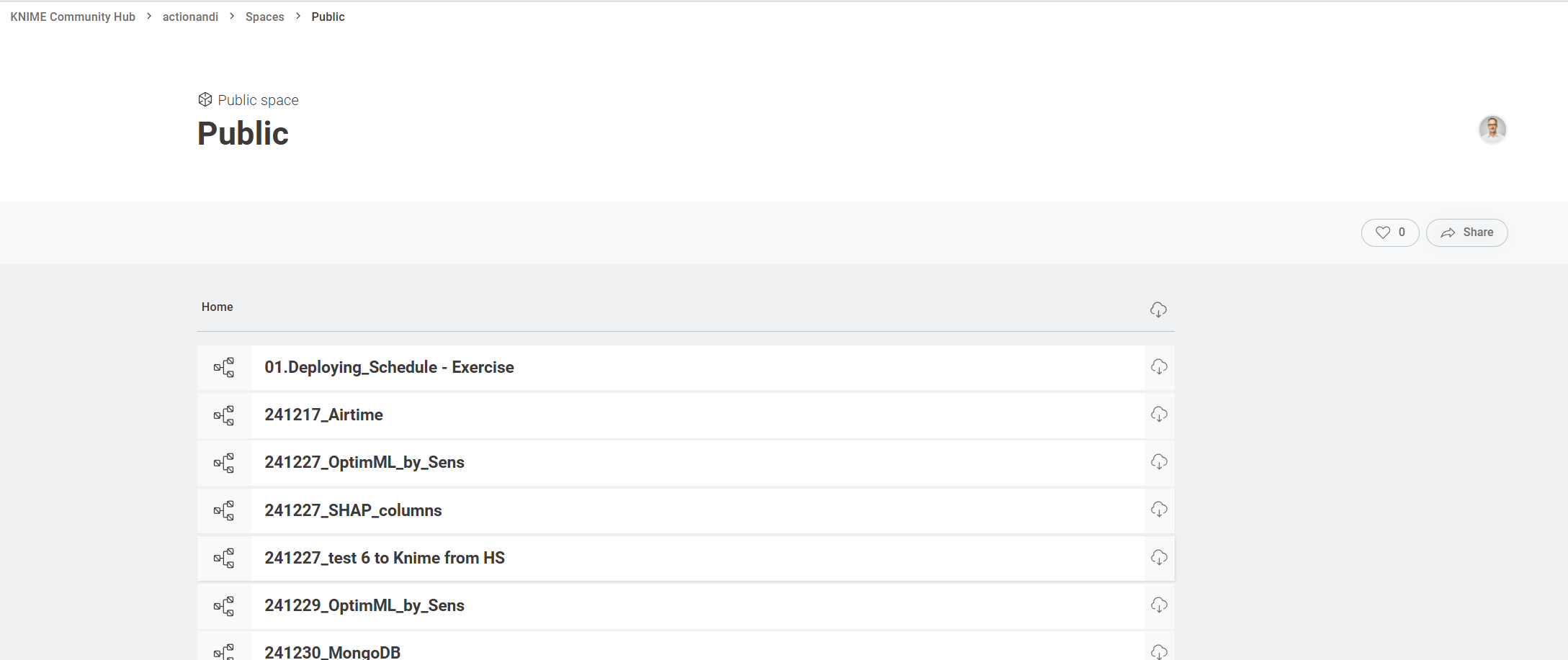Open 01.Deploying_Schedule - Exercise workflow
Screen dimensions: 1568x660
389,367
